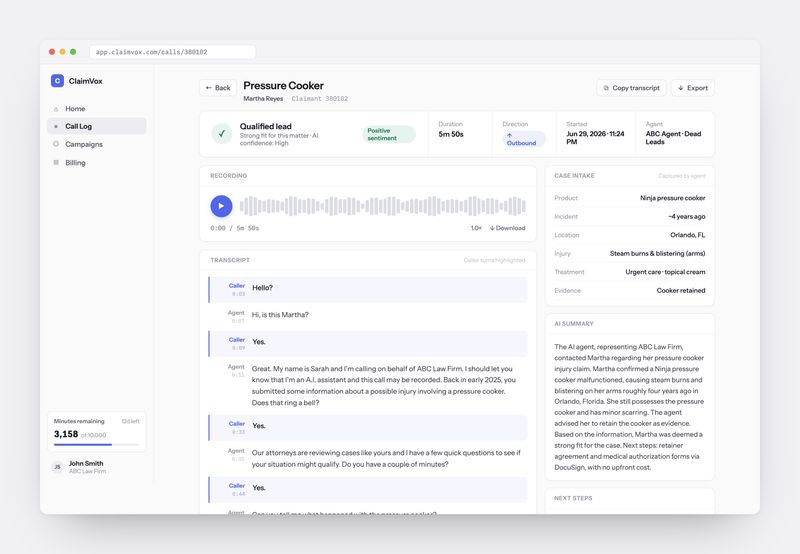Click the green qualified lead checkmark icon
The image size is (800, 554).
click(x=221, y=134)
